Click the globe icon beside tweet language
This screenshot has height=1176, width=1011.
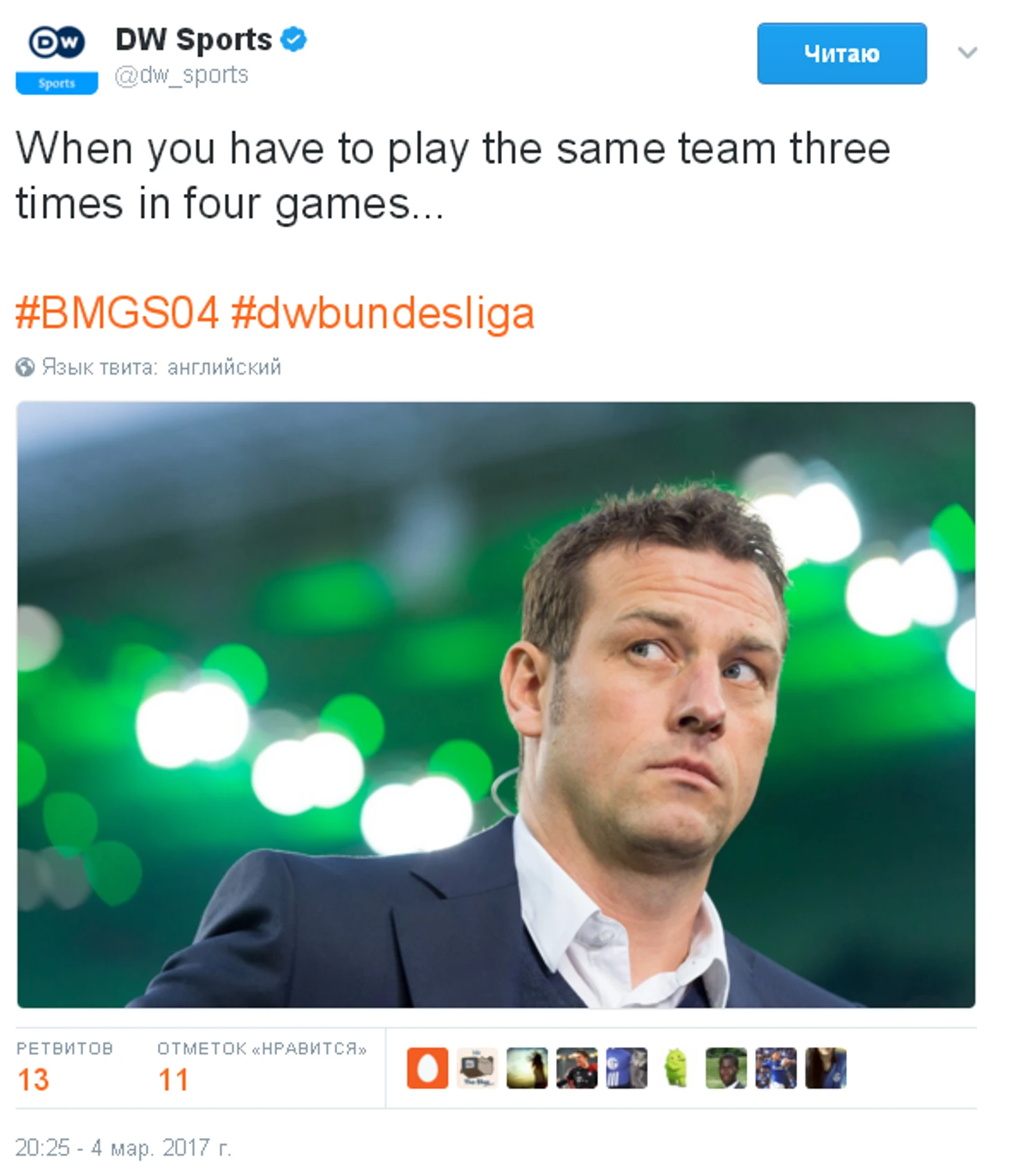click(x=25, y=366)
